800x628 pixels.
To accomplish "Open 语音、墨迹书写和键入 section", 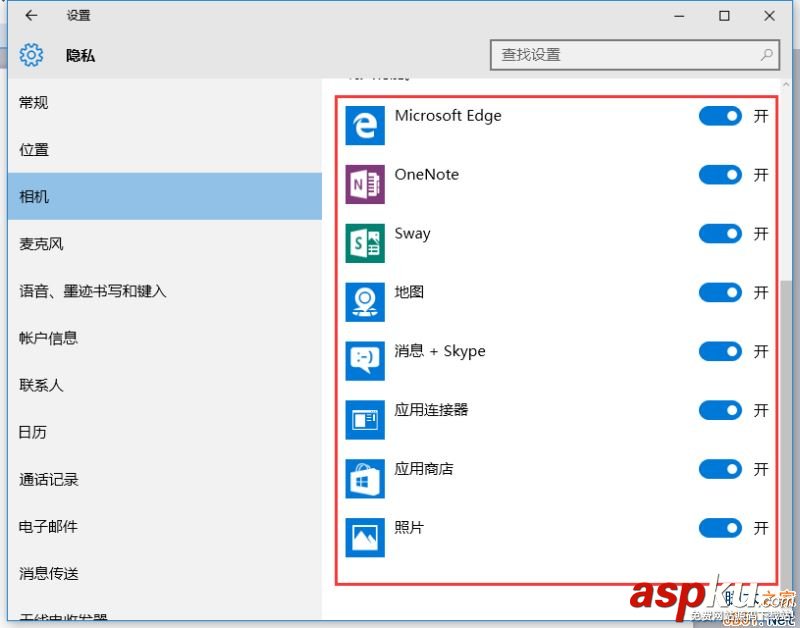I will pos(165,291).
